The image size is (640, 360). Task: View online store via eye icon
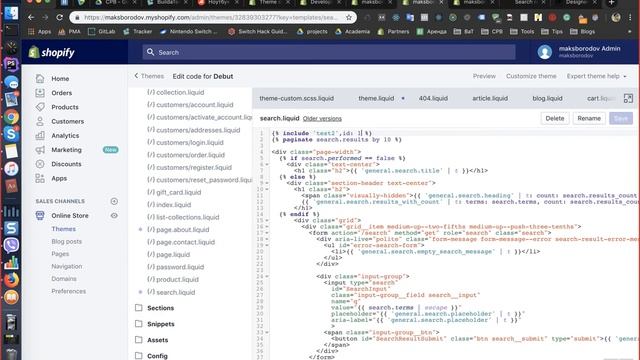click(x=114, y=216)
